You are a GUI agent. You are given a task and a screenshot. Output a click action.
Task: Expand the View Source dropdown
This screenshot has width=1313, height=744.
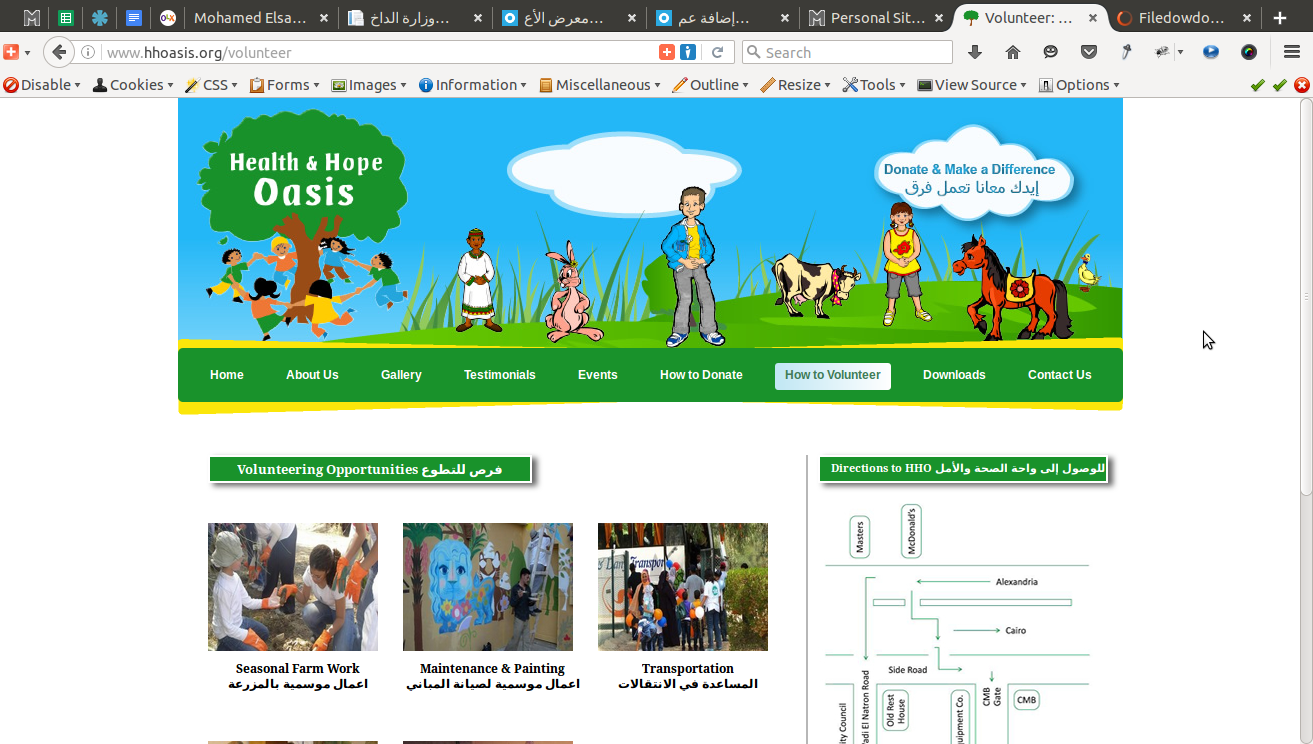[972, 85]
